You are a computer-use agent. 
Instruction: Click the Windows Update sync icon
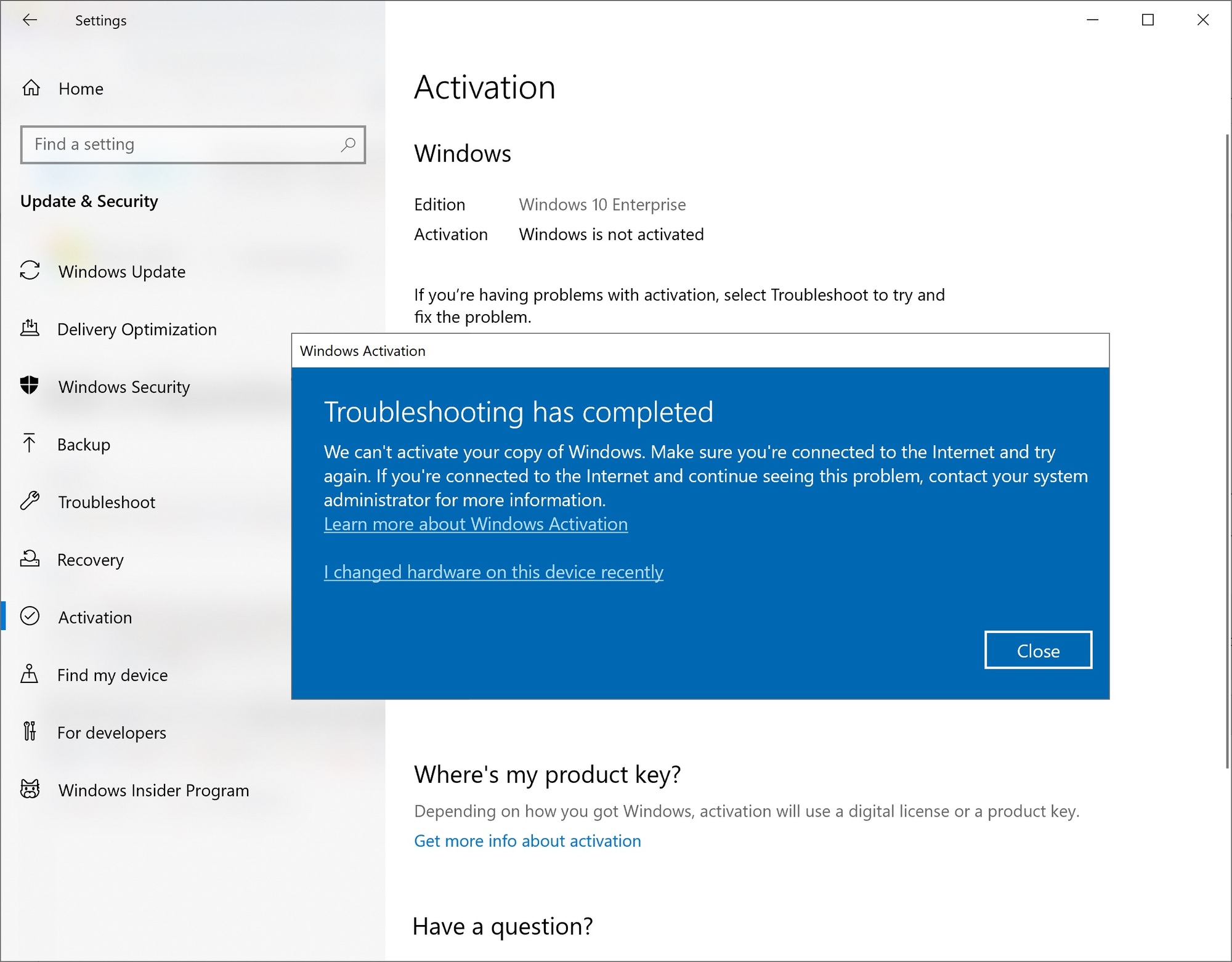tap(30, 270)
